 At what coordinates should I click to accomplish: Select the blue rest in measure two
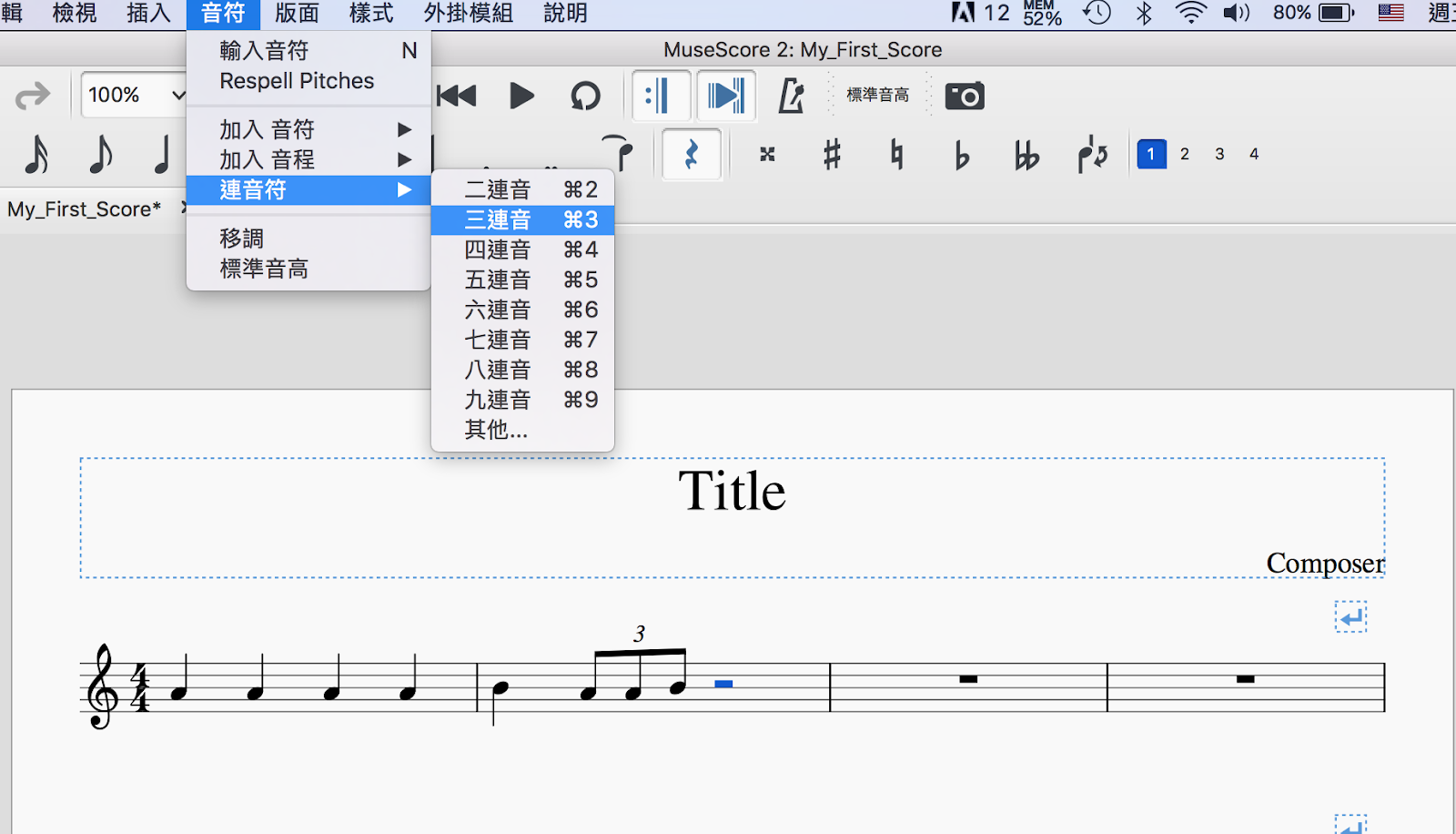click(x=723, y=684)
